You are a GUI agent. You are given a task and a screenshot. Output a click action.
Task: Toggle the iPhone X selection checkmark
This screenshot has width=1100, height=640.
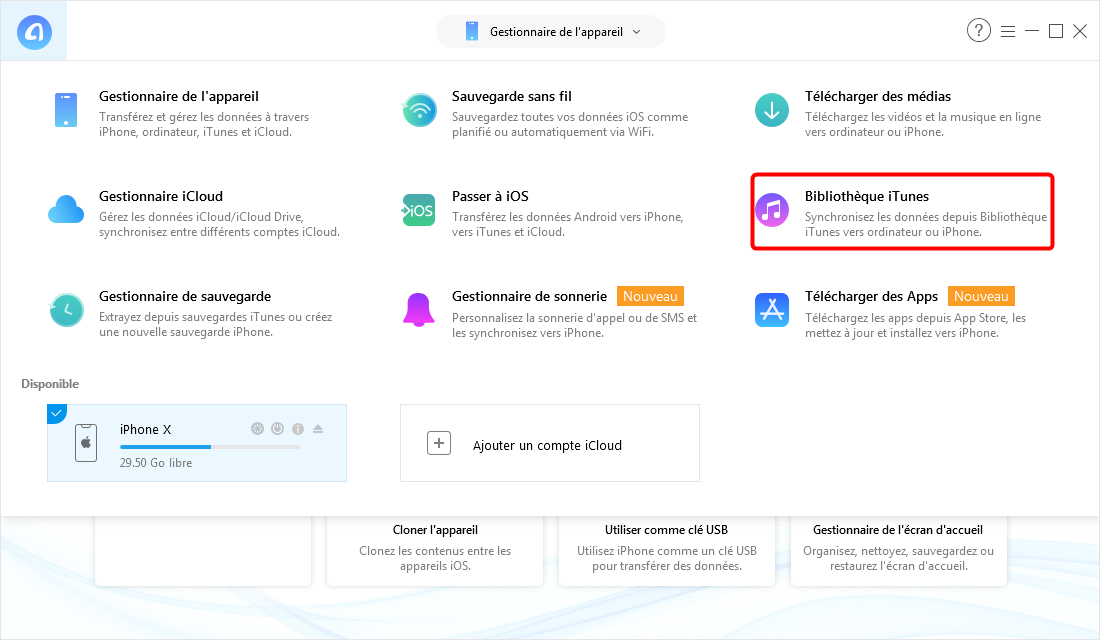pyautogui.click(x=56, y=412)
